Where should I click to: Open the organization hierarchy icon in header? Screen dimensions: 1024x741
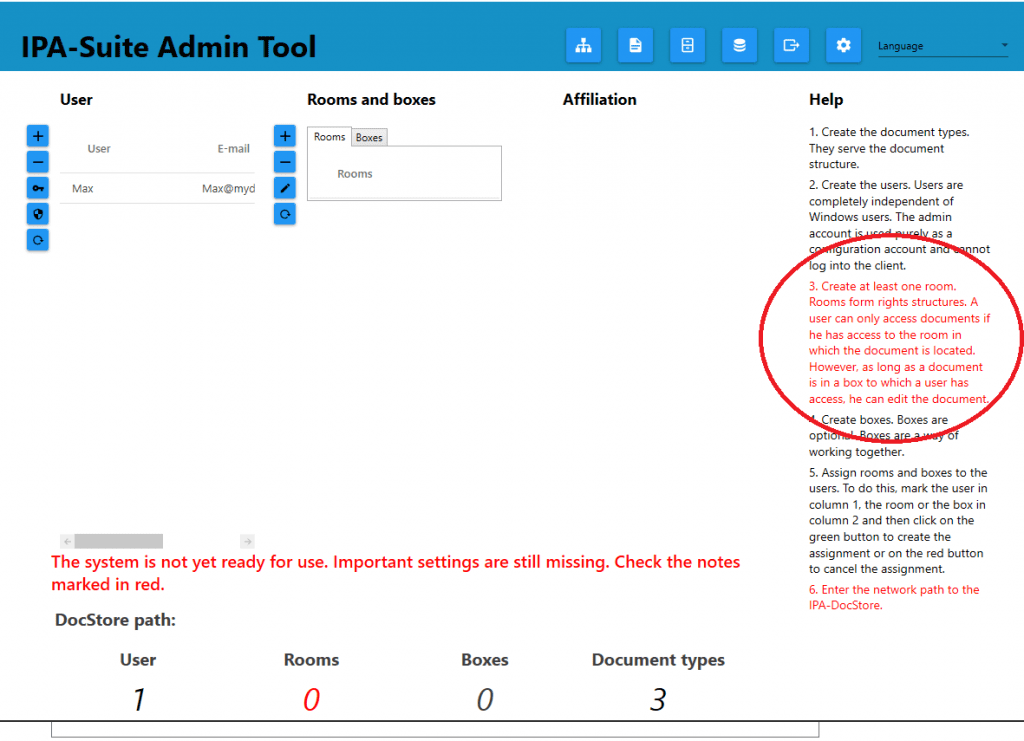point(583,45)
